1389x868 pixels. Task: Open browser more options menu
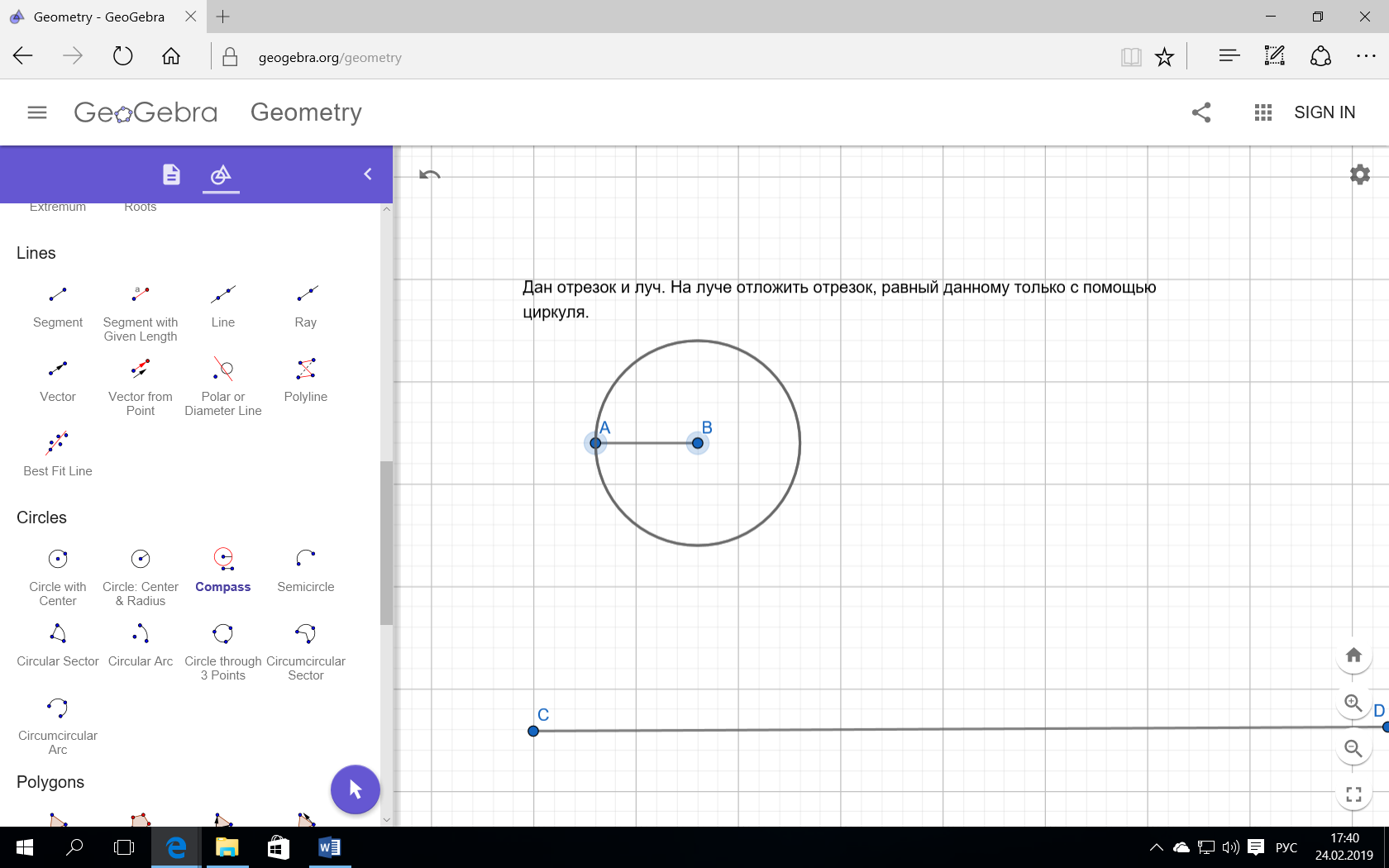[x=1366, y=56]
